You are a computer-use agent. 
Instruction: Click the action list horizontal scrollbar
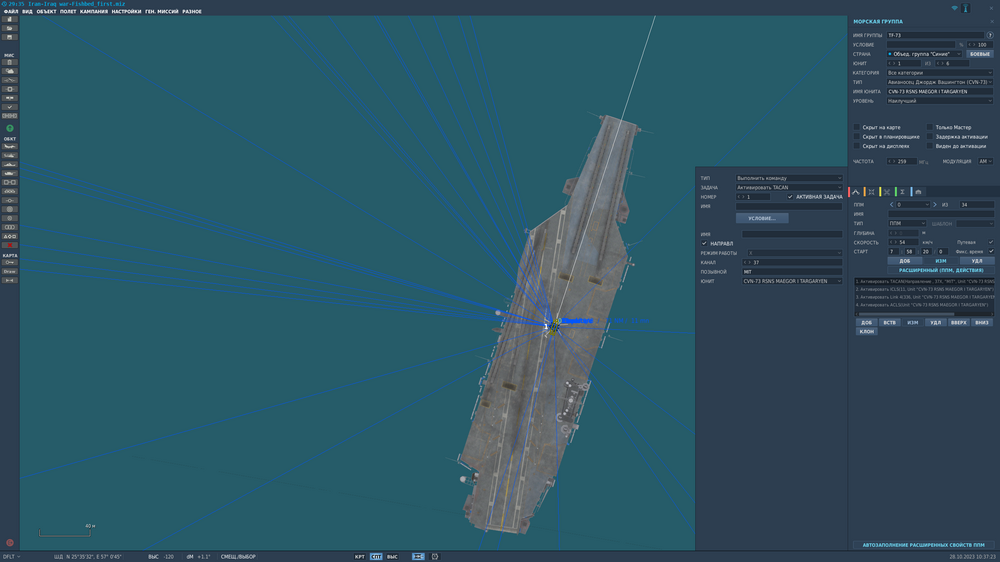click(x=906, y=314)
